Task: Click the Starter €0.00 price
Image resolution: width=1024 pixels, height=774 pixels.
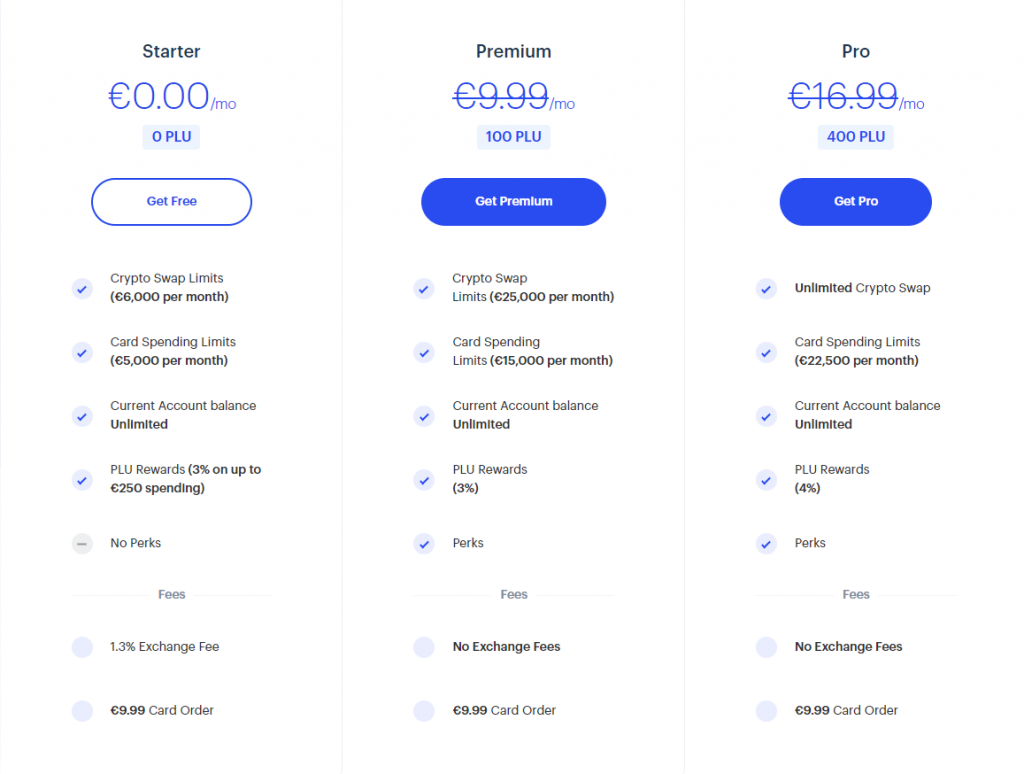Action: tap(159, 96)
